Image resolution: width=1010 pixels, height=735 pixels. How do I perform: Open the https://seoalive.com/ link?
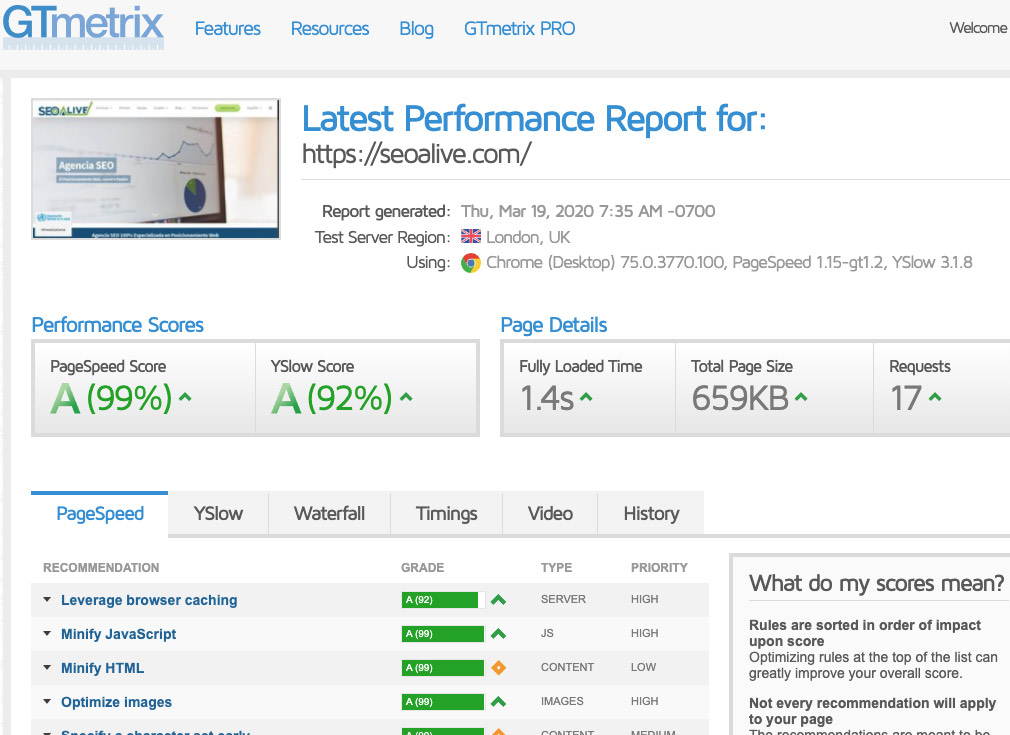point(417,156)
